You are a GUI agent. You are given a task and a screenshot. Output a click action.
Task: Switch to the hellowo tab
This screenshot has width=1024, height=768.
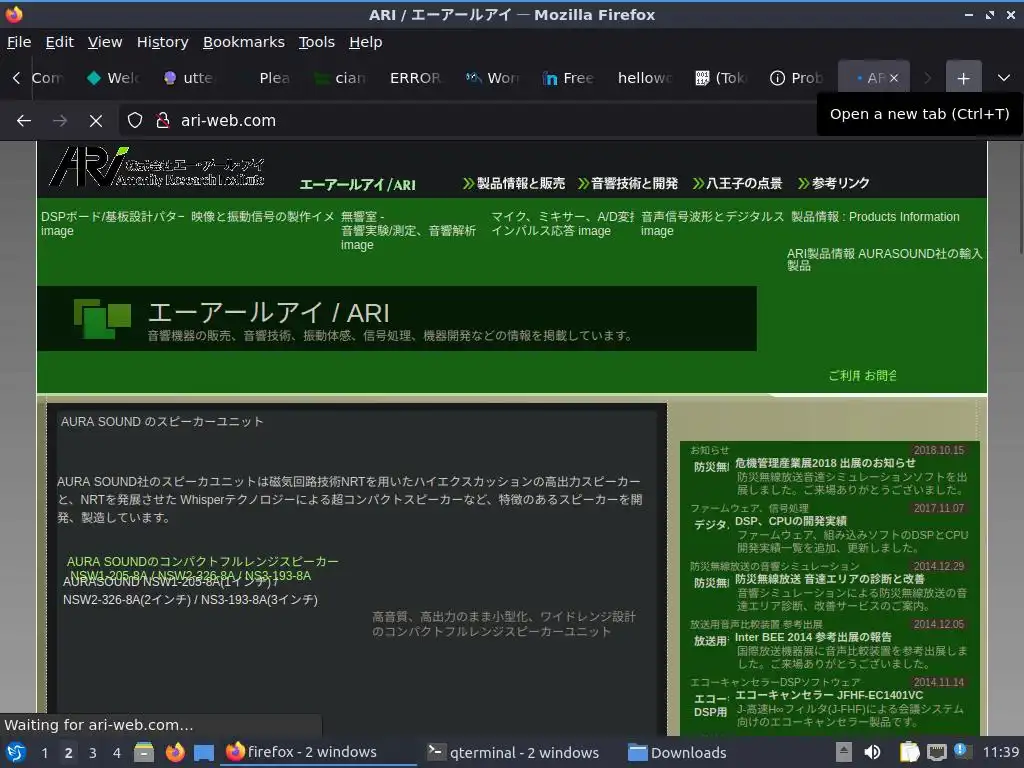point(645,78)
